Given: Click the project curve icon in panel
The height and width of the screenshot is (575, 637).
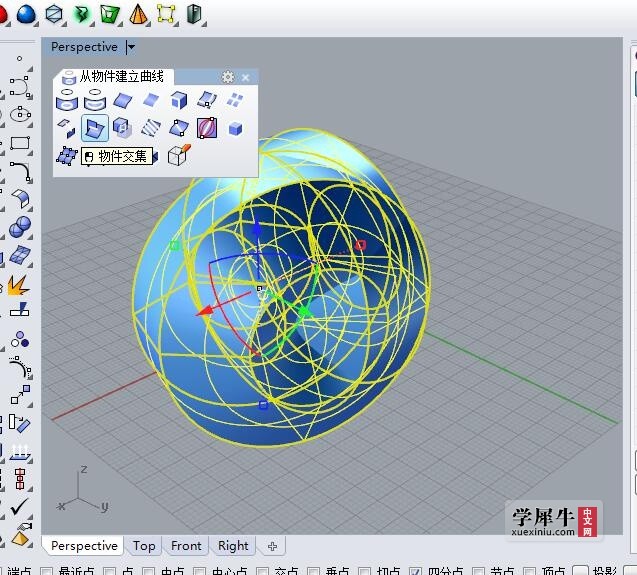Looking at the screenshot, I should (67, 99).
